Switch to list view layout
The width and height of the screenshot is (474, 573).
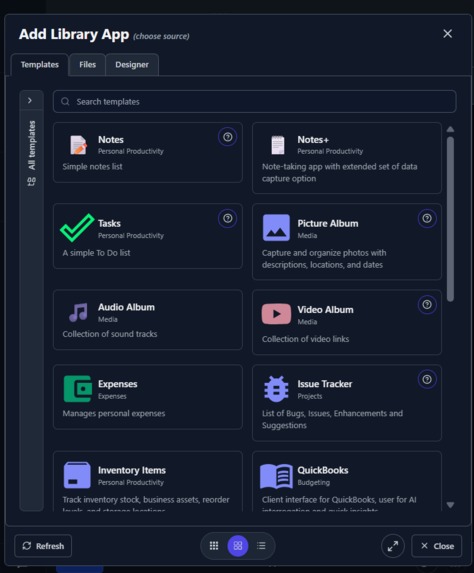(261, 546)
